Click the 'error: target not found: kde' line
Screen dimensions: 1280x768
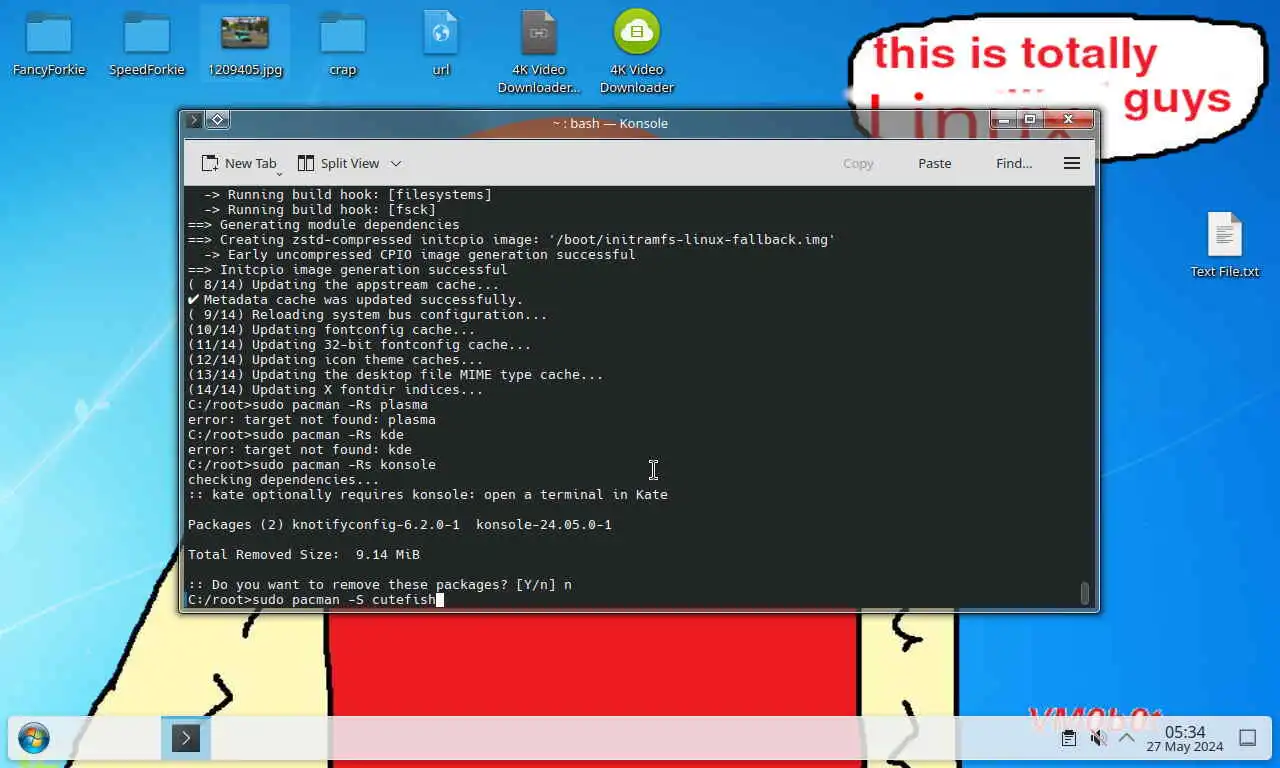click(x=300, y=450)
